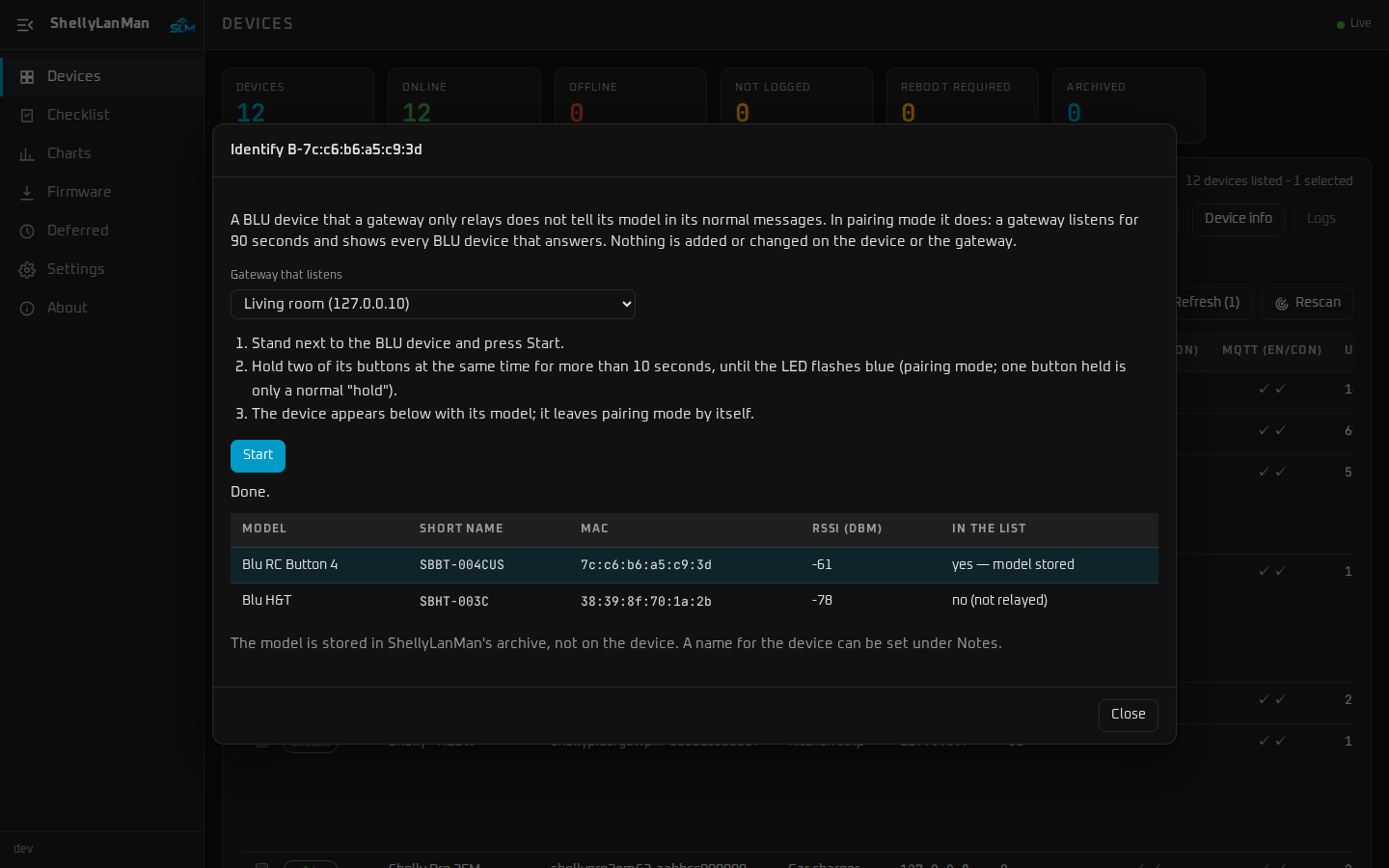Collapse the sidebar using the menu icon
Image resolution: width=1389 pixels, height=868 pixels.
[25, 25]
